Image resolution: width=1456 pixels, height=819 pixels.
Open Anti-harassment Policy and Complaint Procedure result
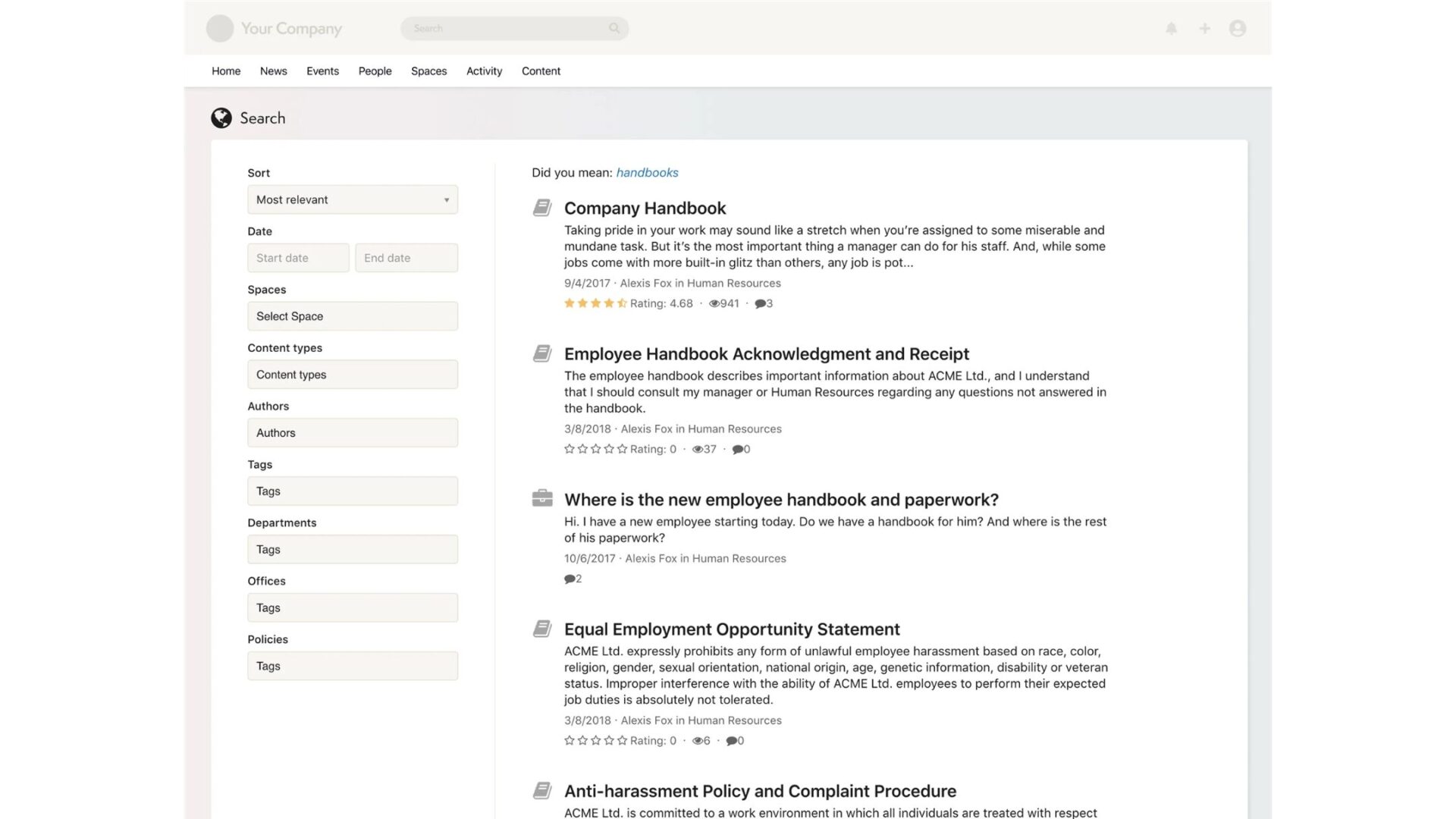tap(760, 791)
